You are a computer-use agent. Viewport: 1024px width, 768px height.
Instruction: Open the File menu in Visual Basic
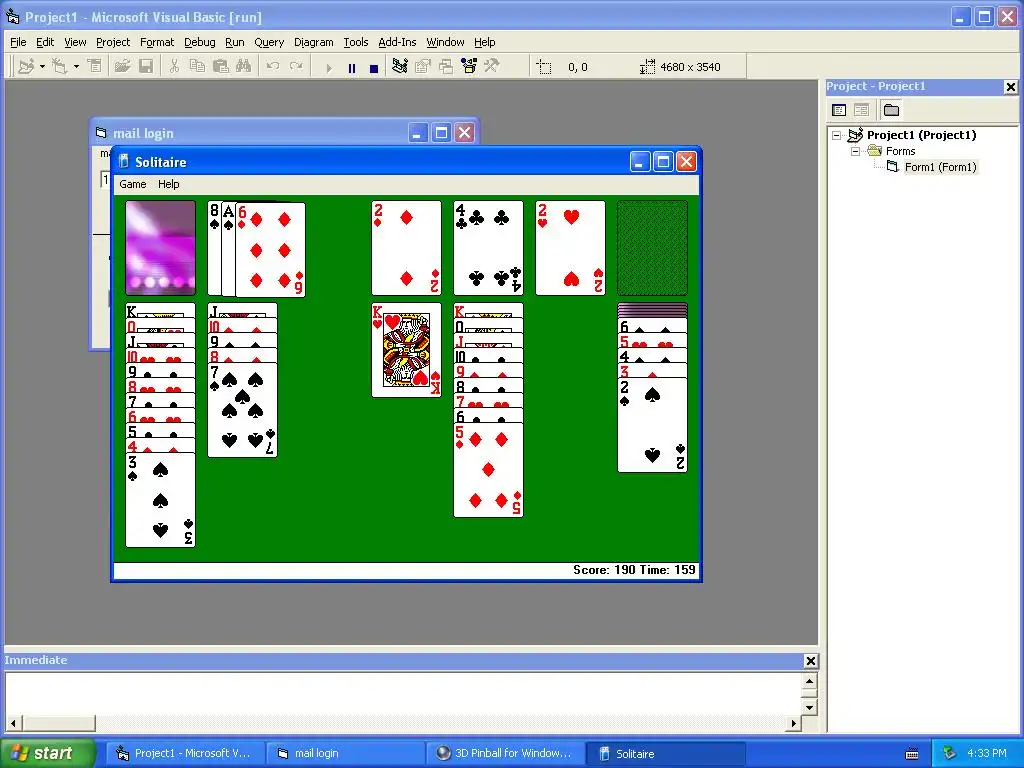pyautogui.click(x=18, y=42)
